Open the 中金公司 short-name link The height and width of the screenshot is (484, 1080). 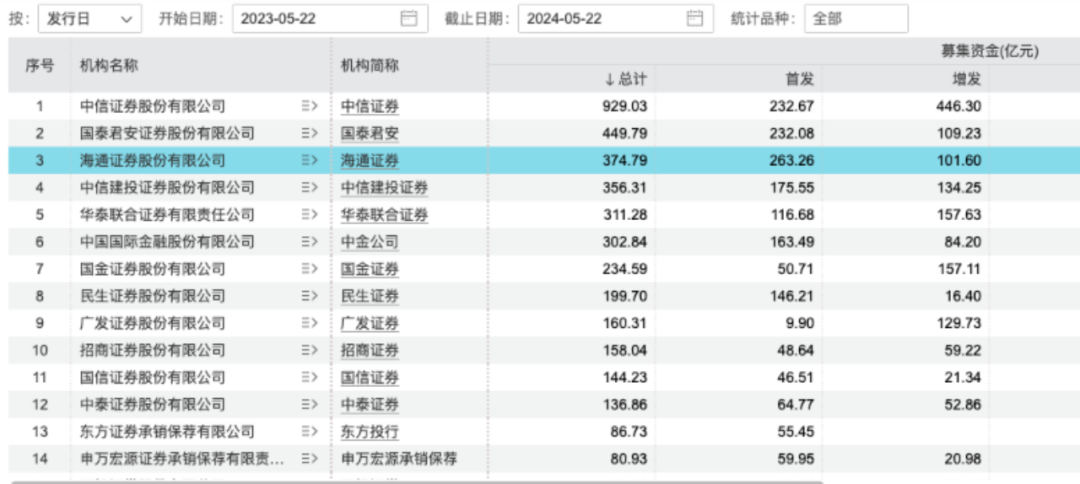(x=370, y=242)
